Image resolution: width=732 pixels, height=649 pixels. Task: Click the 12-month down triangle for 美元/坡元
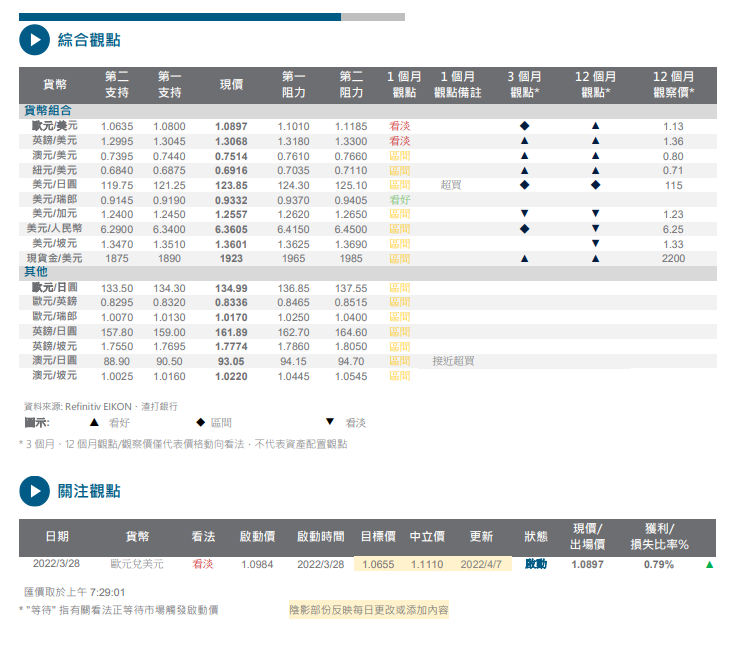pyautogui.click(x=595, y=243)
